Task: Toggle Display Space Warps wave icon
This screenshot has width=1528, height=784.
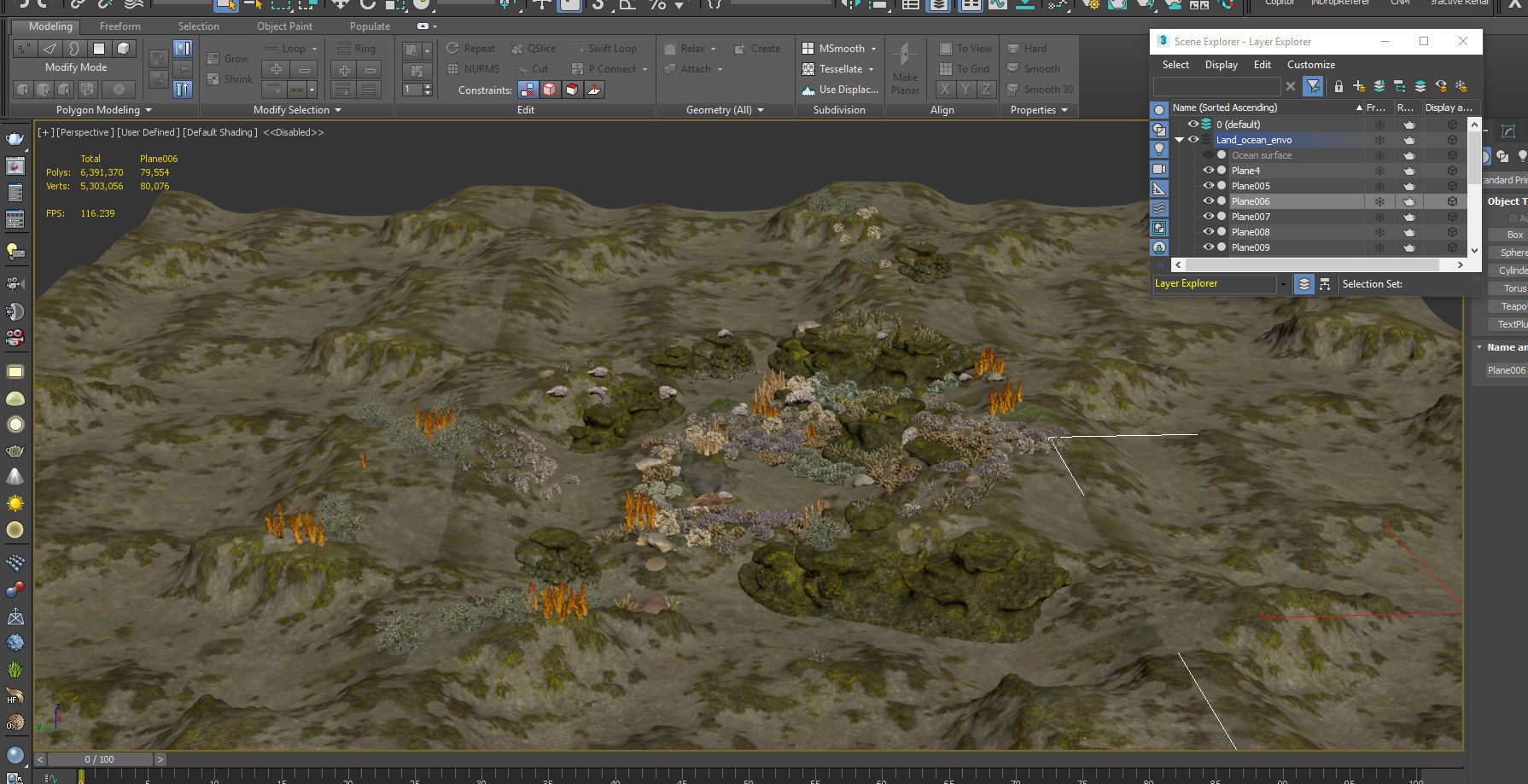Action: point(1159,208)
